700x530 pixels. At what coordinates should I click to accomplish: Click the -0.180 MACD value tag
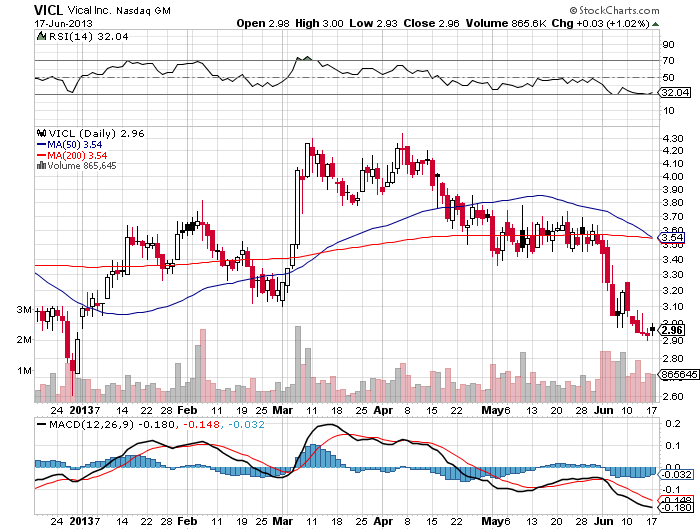[x=677, y=508]
